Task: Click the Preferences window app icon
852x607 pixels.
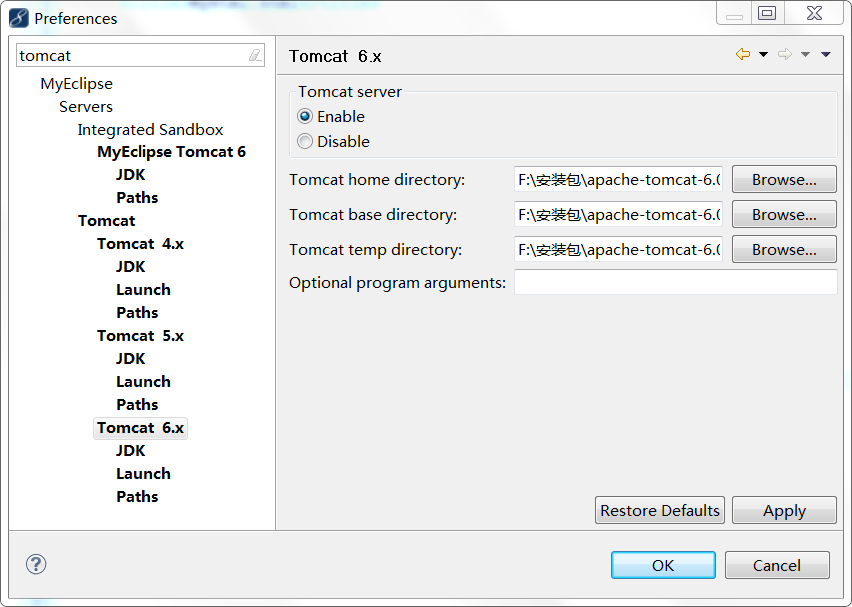Action: point(18,18)
